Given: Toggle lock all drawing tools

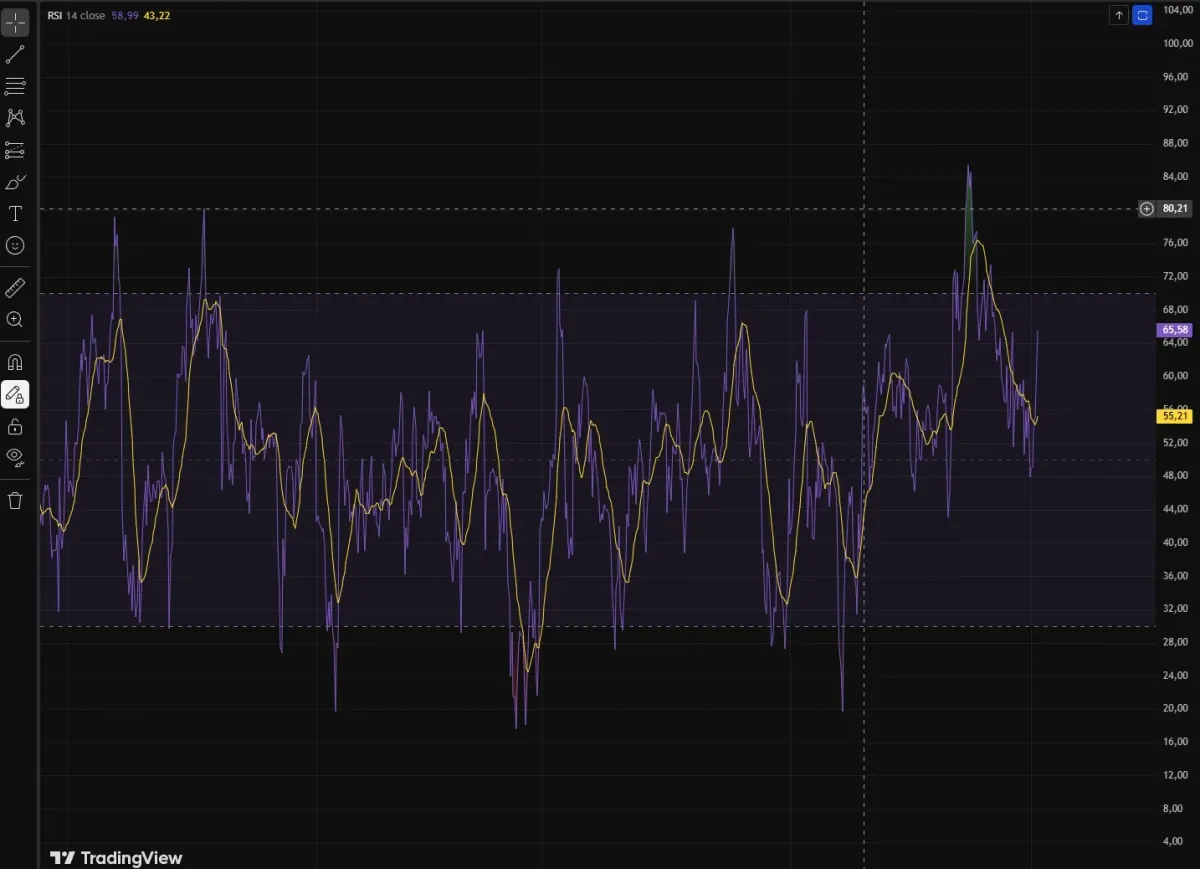Looking at the screenshot, I should 15,427.
